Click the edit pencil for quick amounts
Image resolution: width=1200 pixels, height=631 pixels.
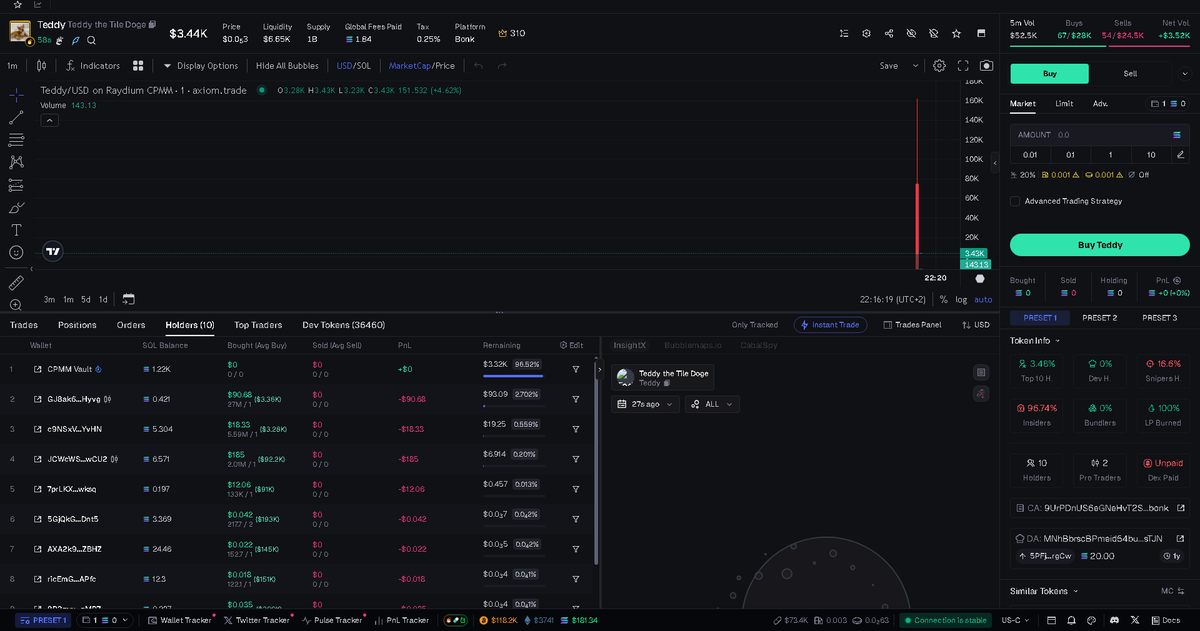click(x=1181, y=155)
